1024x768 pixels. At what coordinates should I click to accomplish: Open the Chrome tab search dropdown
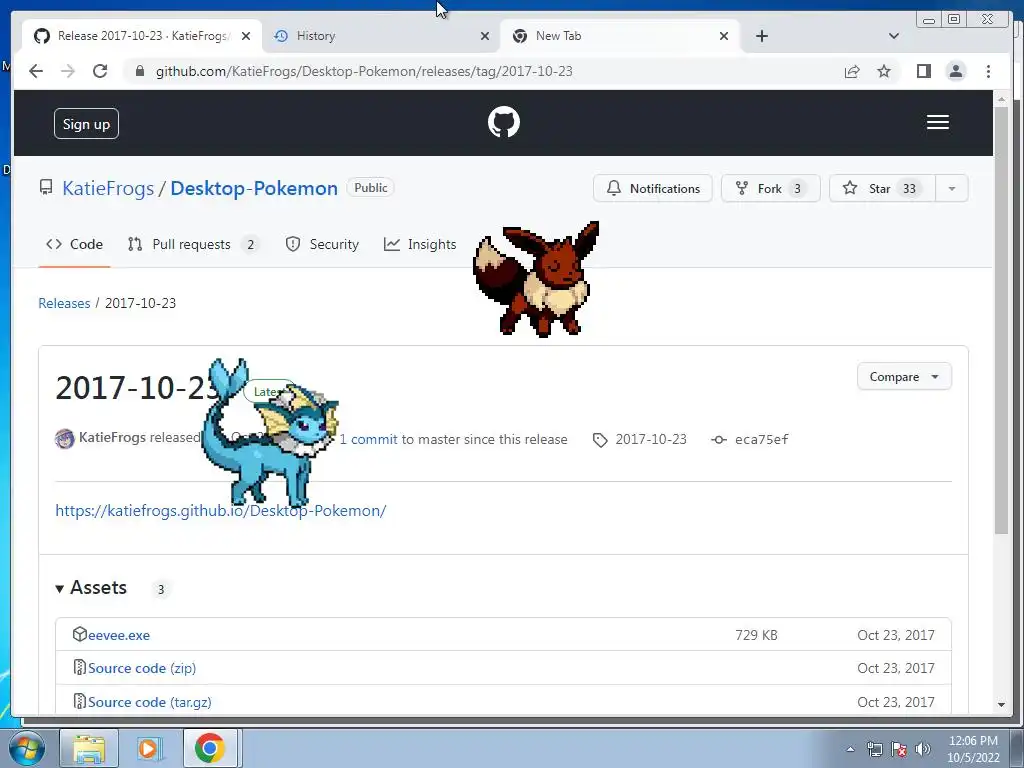pyautogui.click(x=894, y=36)
